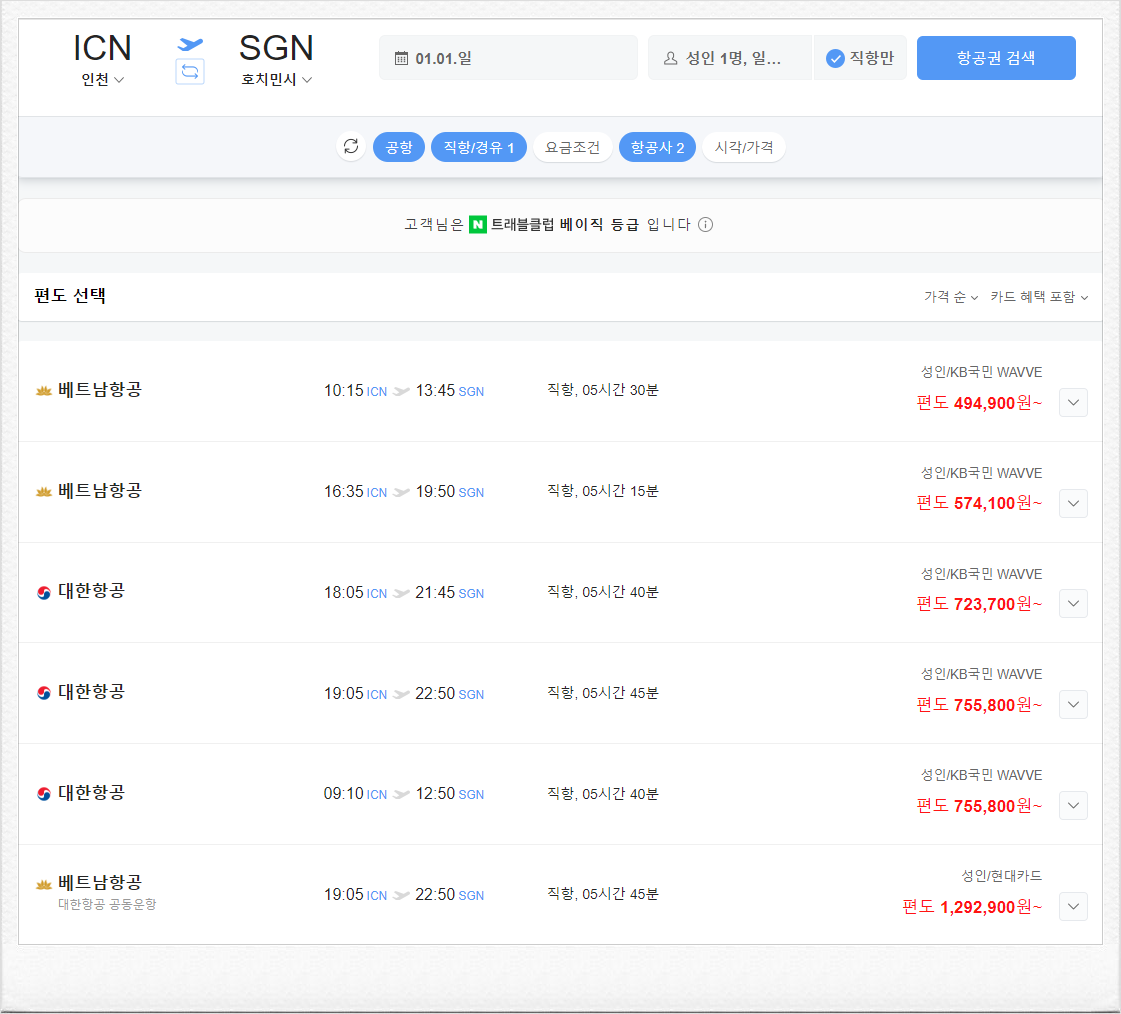
Task: Select the ICN departure airport code
Action: (x=102, y=48)
